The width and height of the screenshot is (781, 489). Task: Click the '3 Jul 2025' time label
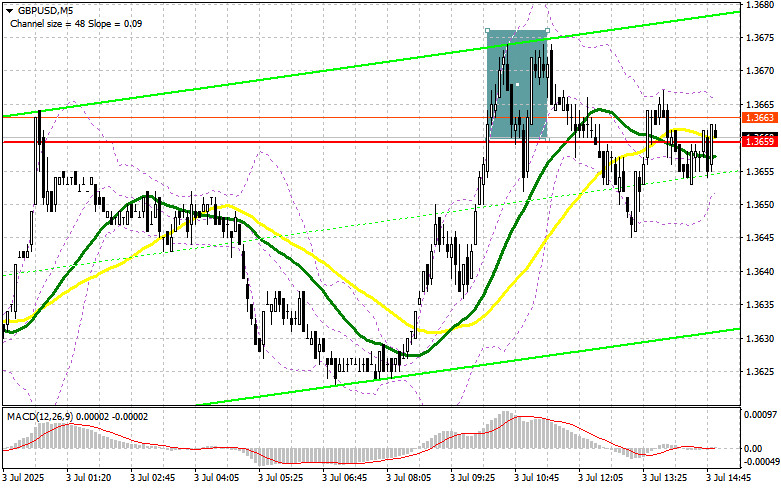click(23, 478)
